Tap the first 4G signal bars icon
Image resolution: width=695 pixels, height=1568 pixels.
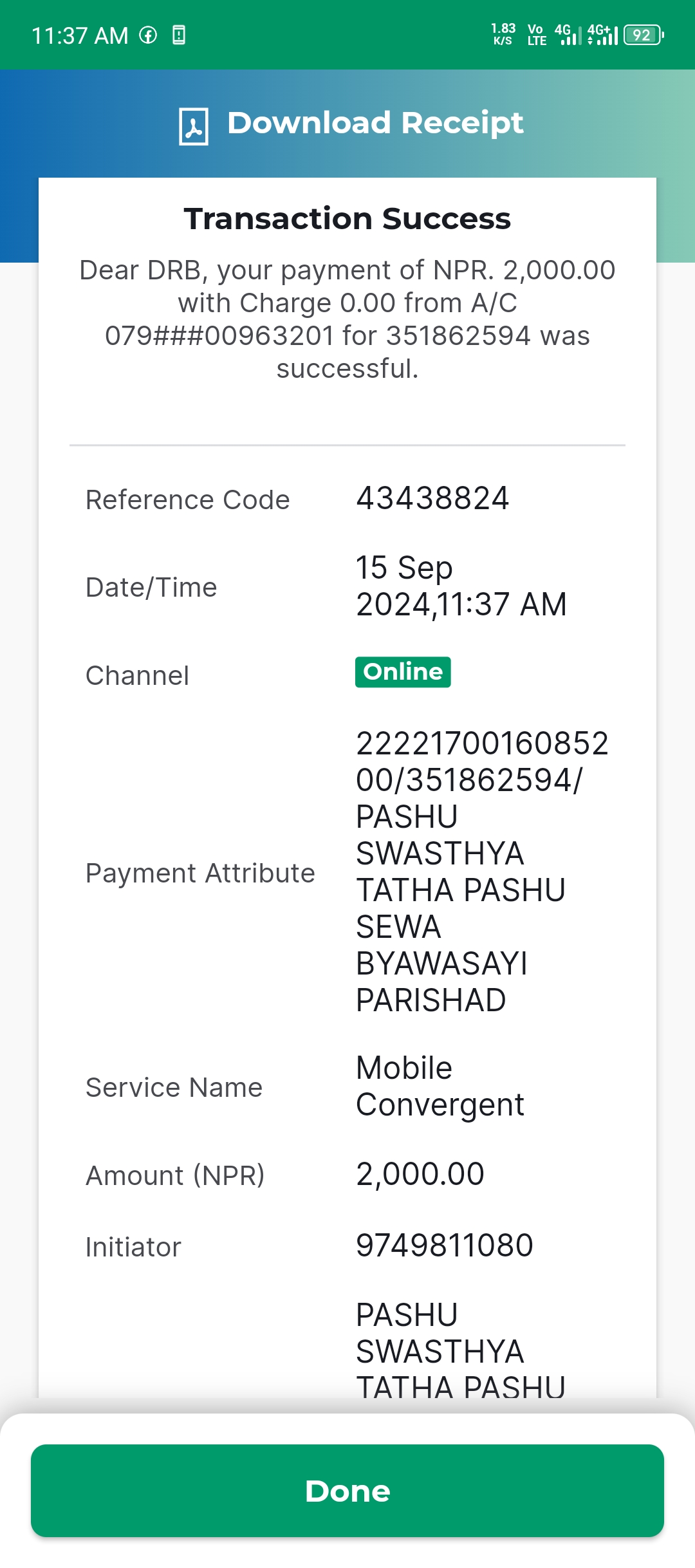point(568,35)
